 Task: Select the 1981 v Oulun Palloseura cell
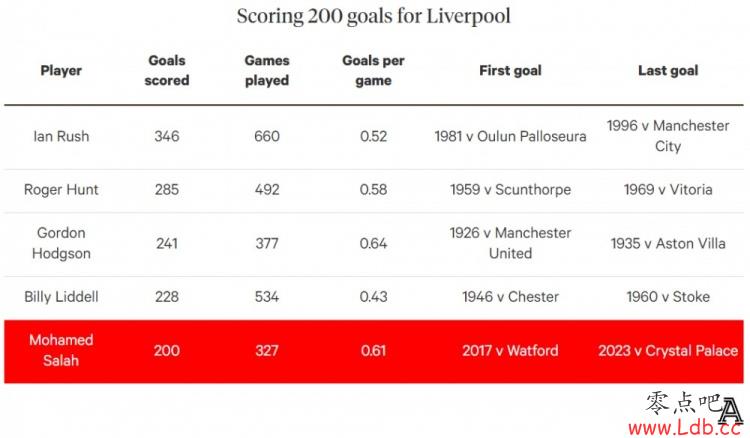pyautogui.click(x=510, y=136)
